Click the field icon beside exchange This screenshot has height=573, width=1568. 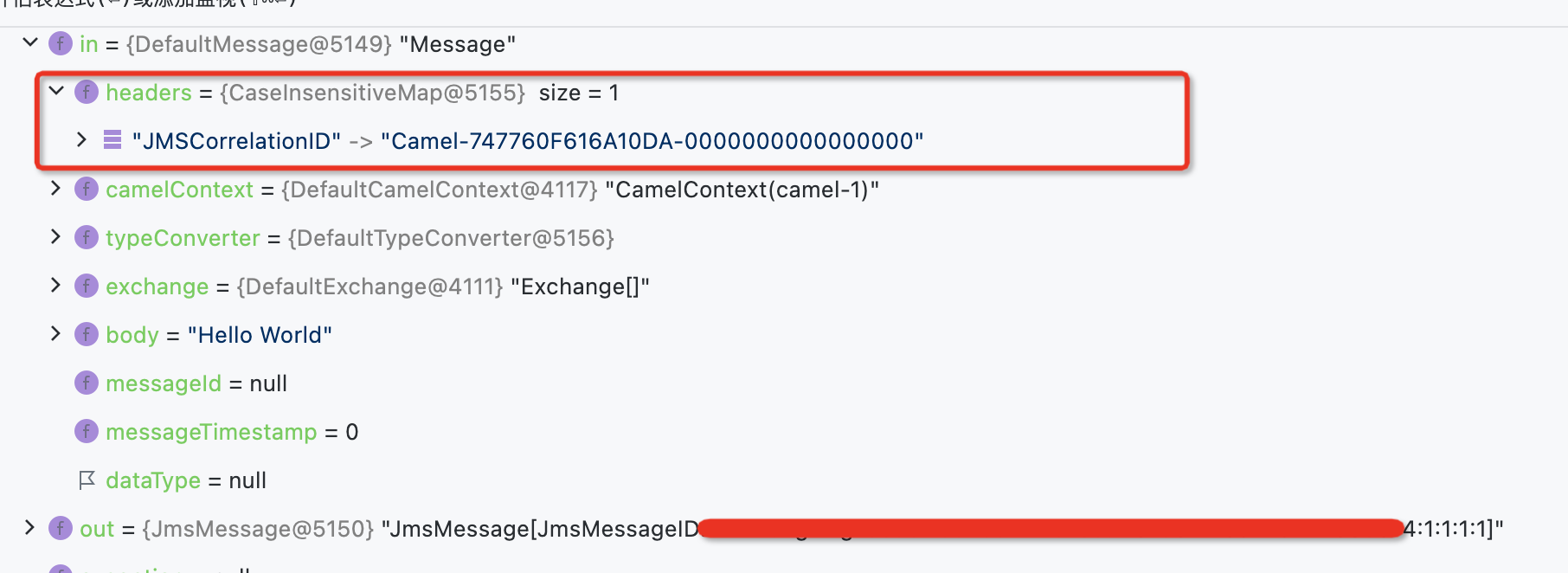pyautogui.click(x=87, y=286)
